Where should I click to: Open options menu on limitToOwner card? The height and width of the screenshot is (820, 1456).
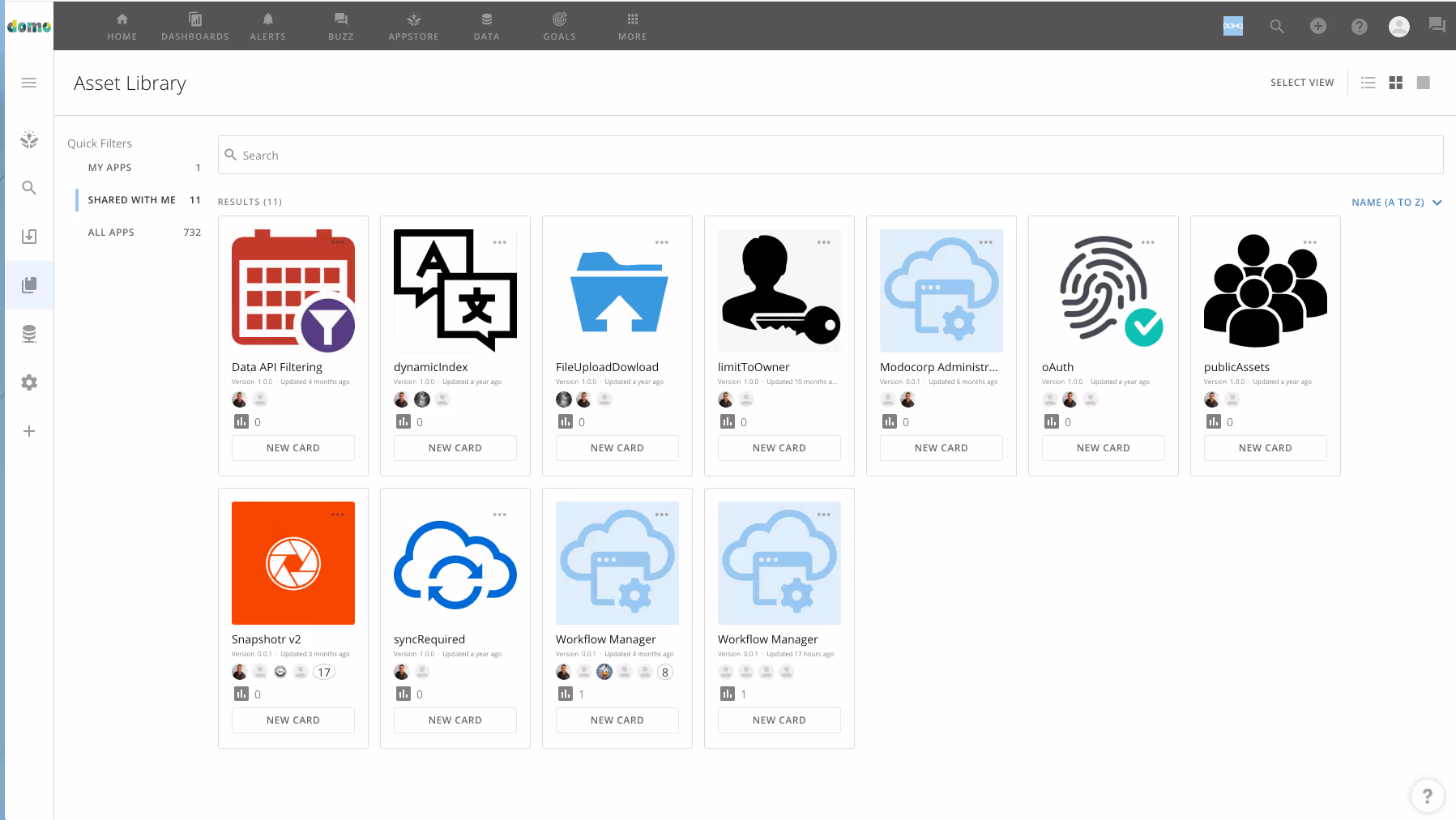point(824,242)
